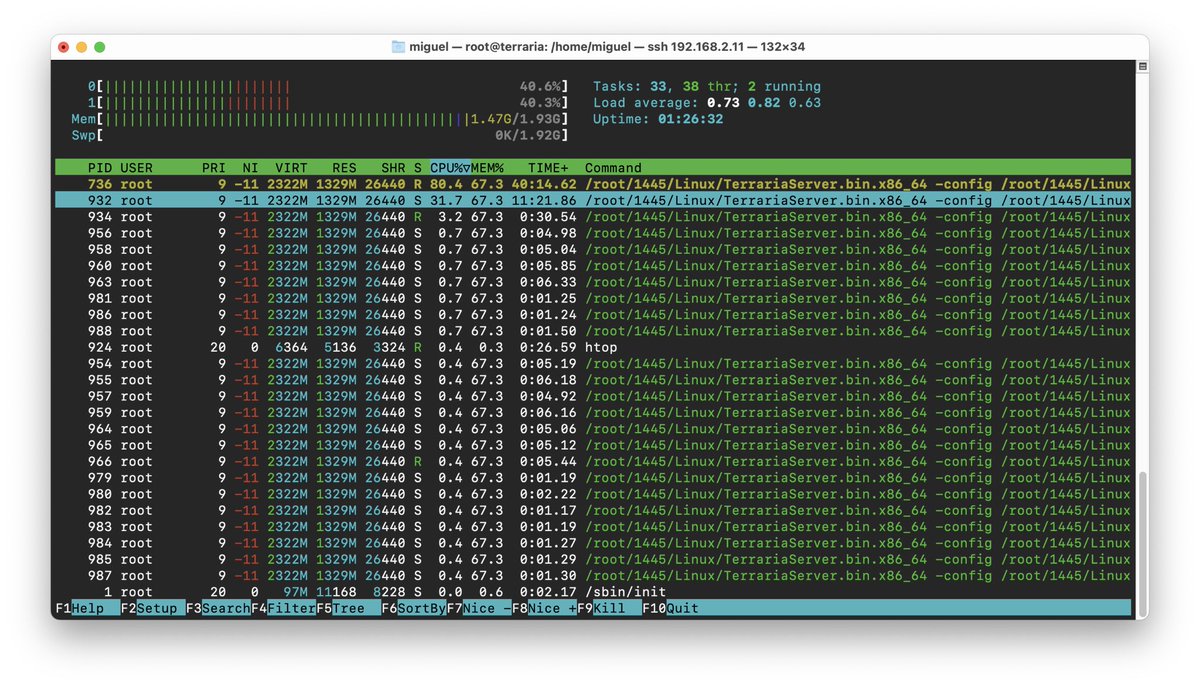Select the process row with PID 987
This screenshot has width=1200, height=687.
click(x=593, y=576)
